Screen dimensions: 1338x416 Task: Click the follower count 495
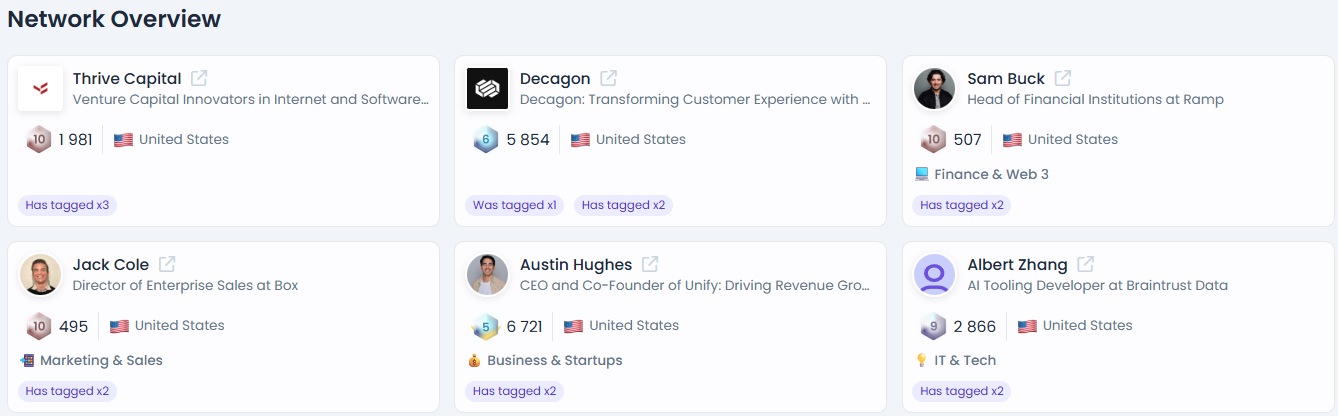73,326
